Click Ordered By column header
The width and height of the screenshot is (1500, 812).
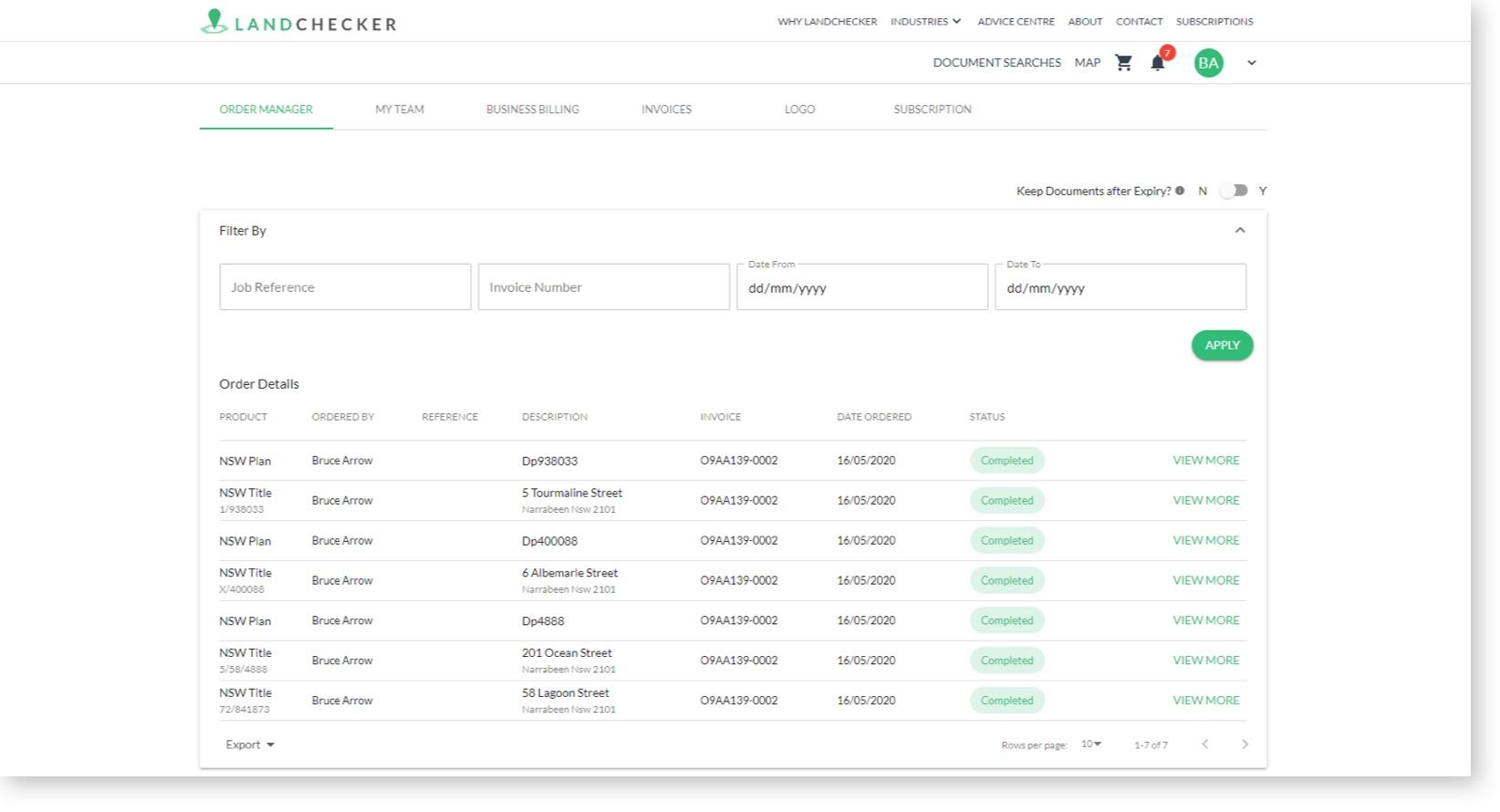343,417
